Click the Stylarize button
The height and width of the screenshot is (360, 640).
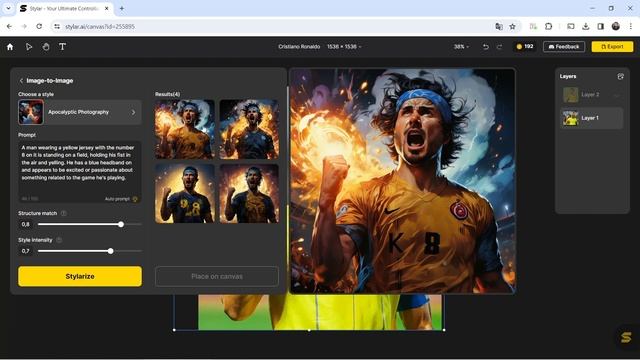tap(80, 276)
